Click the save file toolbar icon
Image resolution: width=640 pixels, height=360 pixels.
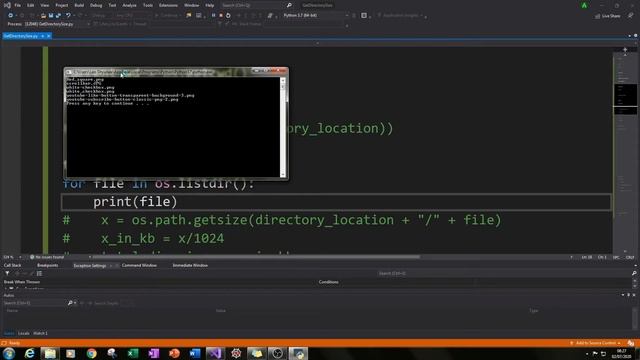point(51,16)
